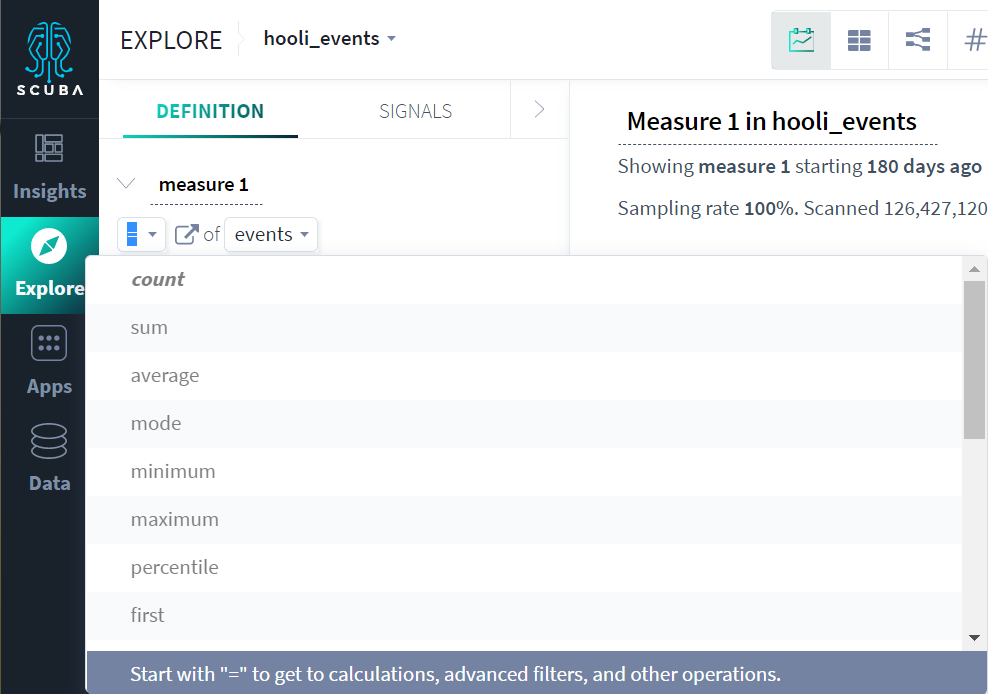This screenshot has height=694, width=988.
Task: Collapse the measure 1 section
Action: 126,183
